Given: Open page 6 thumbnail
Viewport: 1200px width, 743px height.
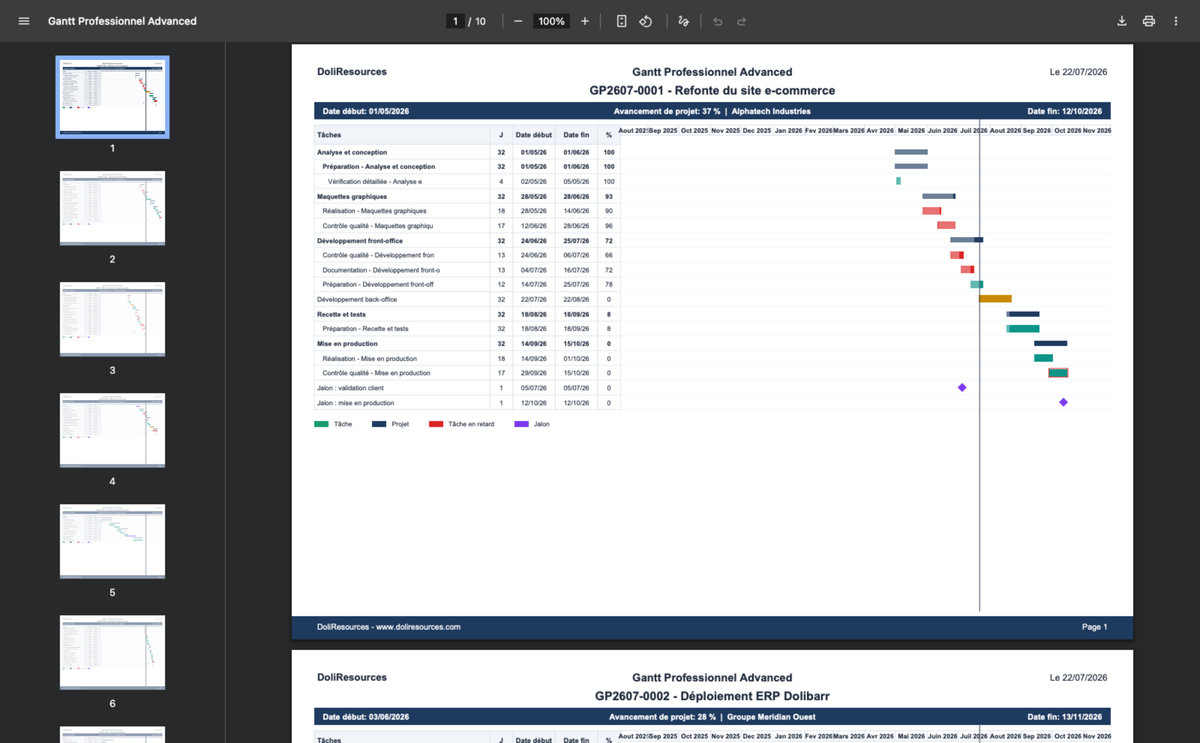Looking at the screenshot, I should click(x=112, y=652).
